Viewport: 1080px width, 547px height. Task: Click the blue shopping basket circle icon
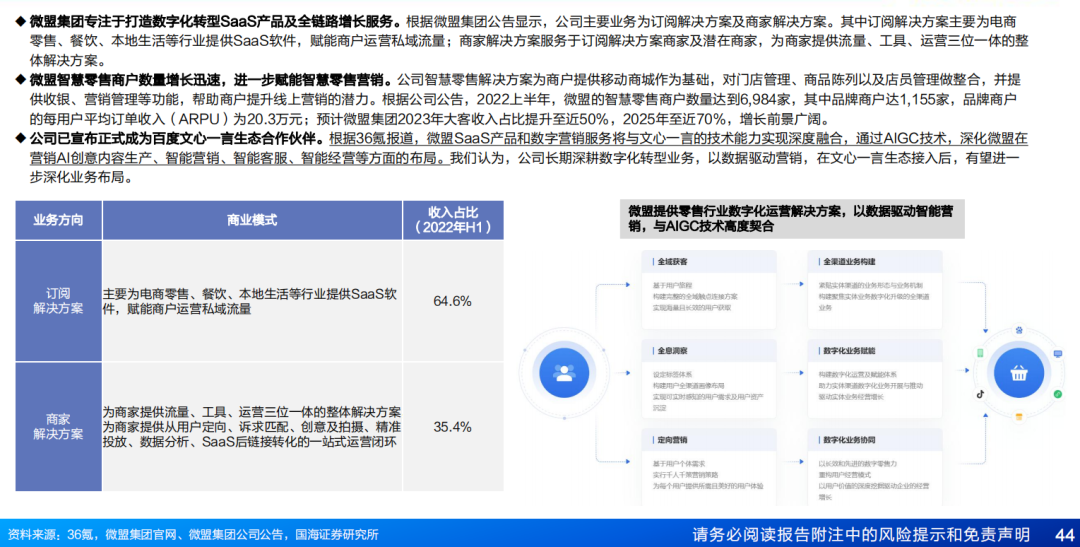pos(1019,373)
